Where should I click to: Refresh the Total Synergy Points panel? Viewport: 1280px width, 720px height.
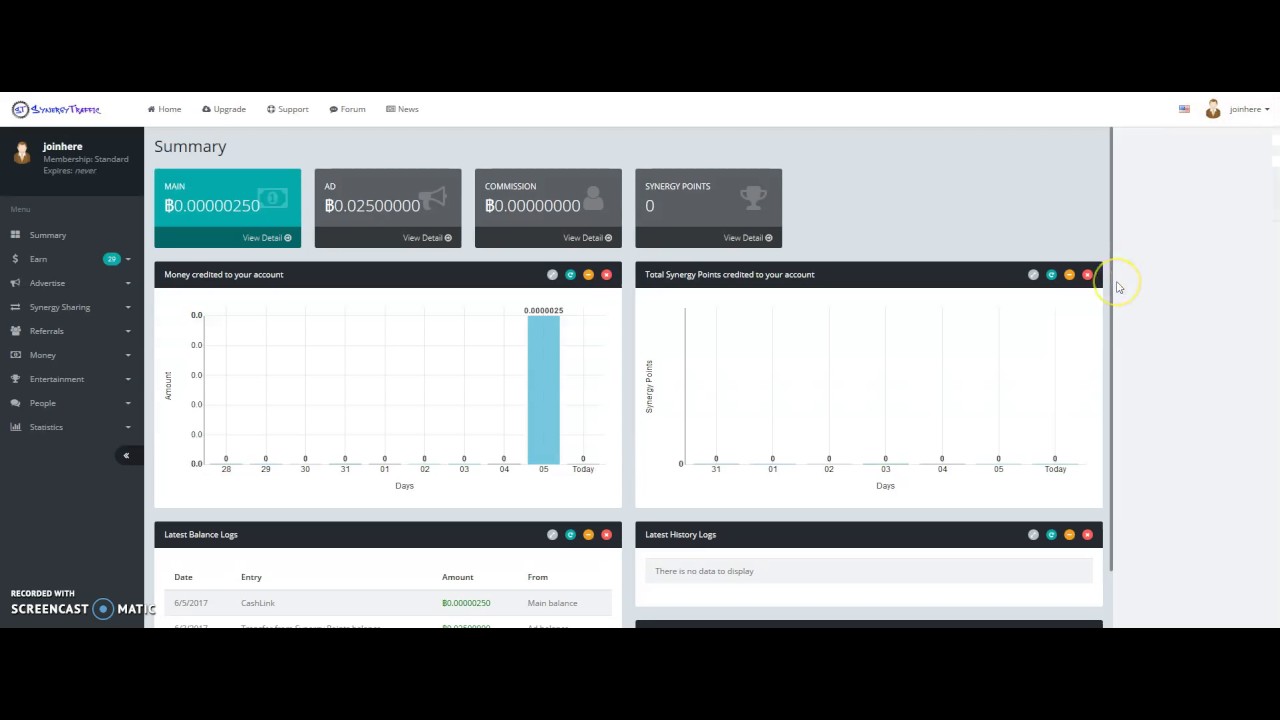[x=1051, y=275]
